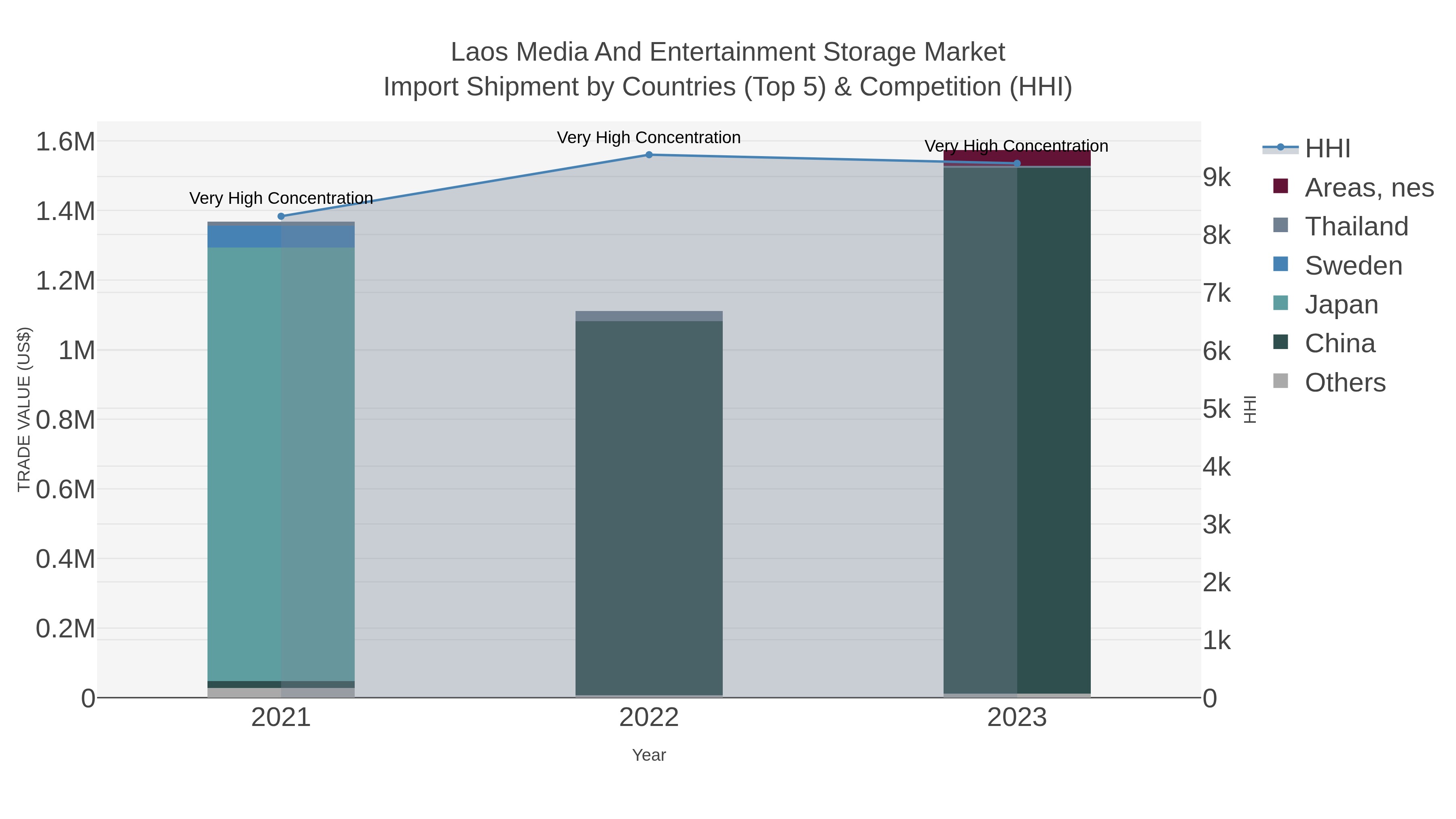Click the HHI data point for 2021
Screen dimensions: 1456x819
tap(281, 216)
